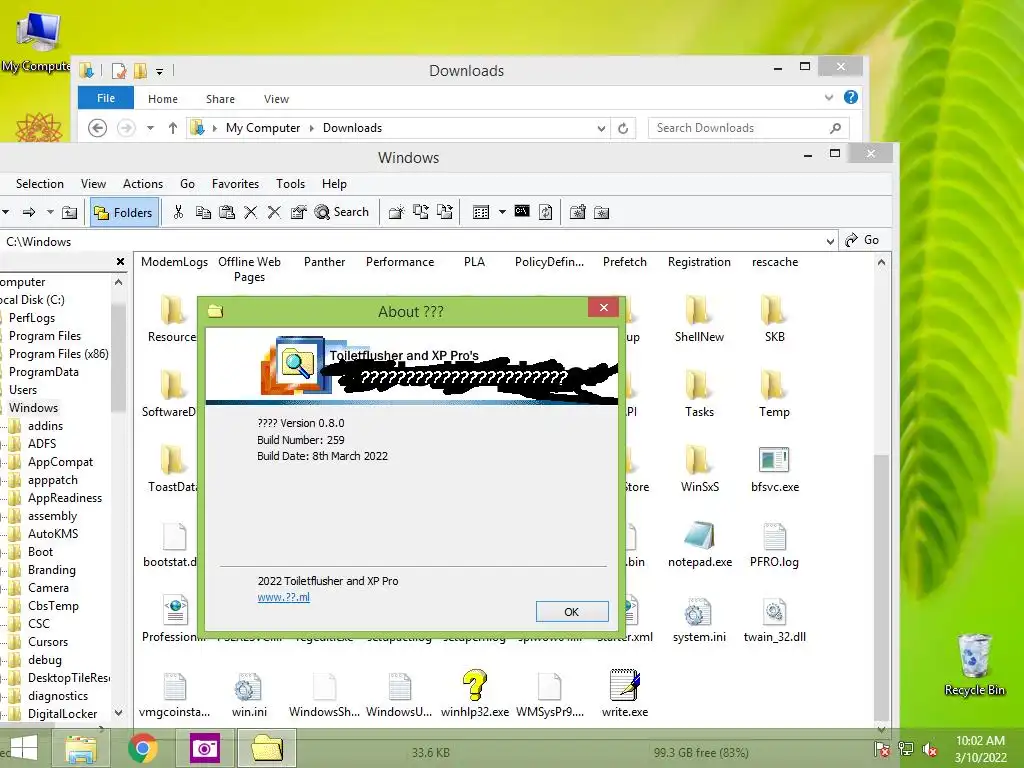
Task: Click the Windows Start button
Action: pyautogui.click(x=22, y=749)
